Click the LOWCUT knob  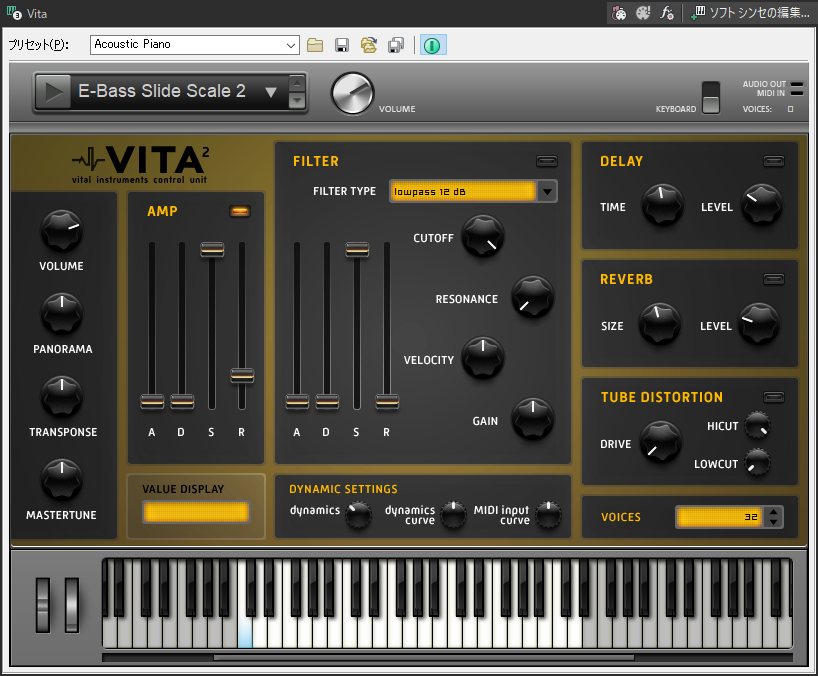[757, 462]
